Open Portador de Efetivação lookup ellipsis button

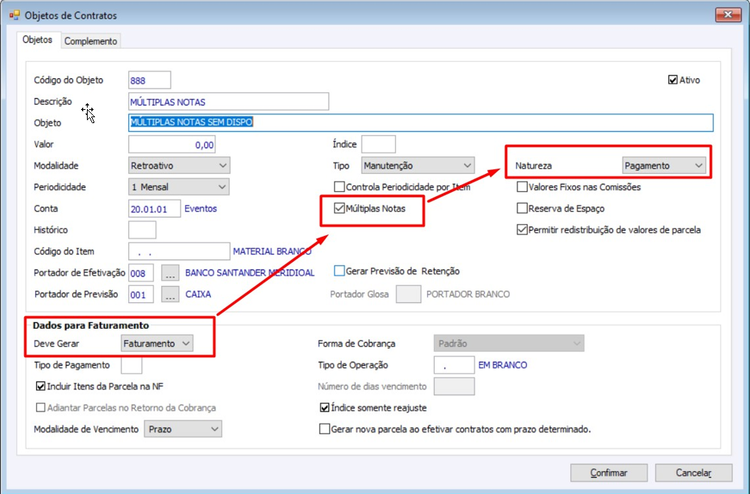pos(170,273)
